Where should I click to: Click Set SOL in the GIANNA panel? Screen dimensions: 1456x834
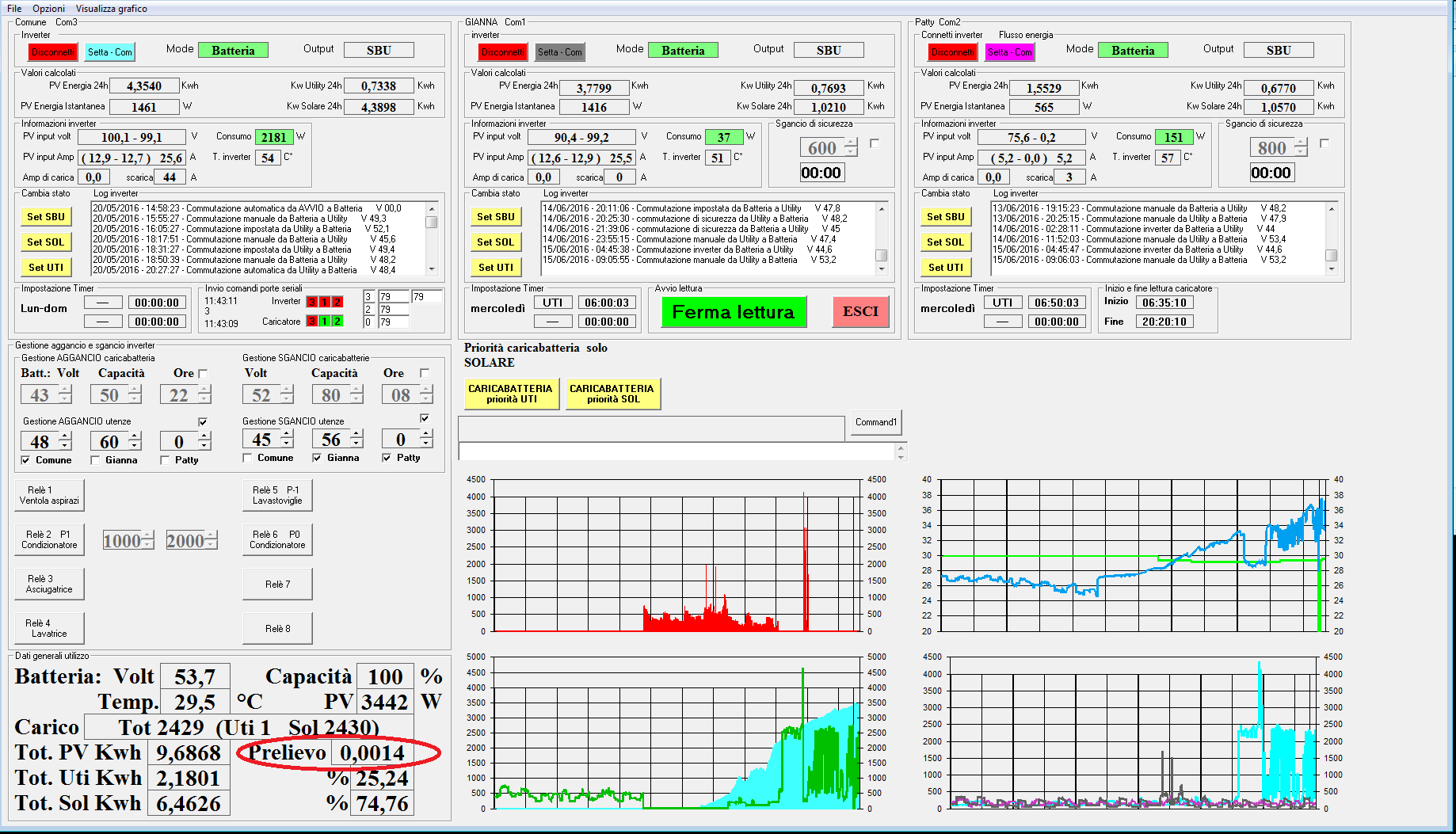(x=496, y=242)
